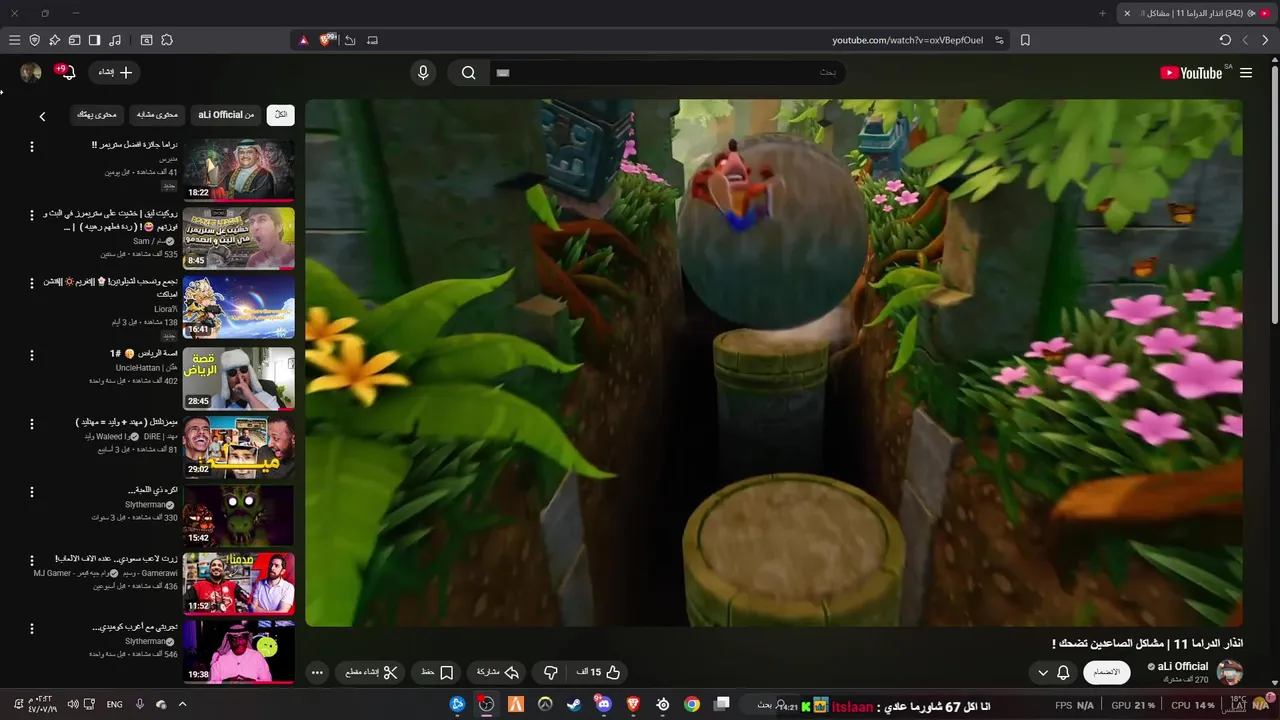The image size is (1280, 720).
Task: Close the YouTube browser tab
Action: coord(1127,13)
